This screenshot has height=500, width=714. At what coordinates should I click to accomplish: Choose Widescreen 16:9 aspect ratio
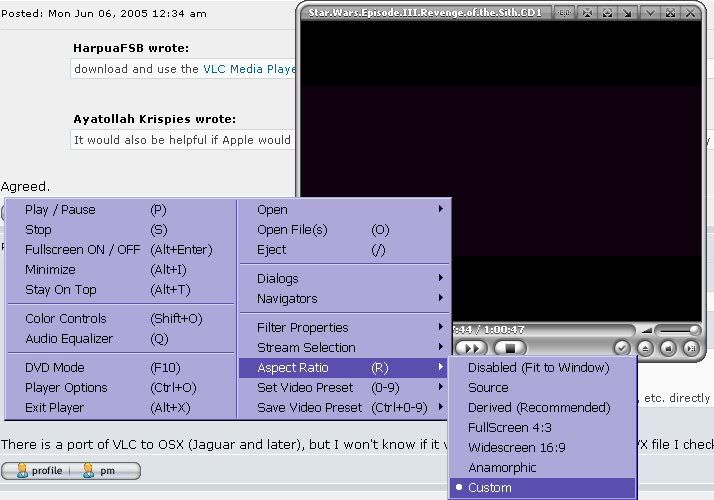(542, 448)
